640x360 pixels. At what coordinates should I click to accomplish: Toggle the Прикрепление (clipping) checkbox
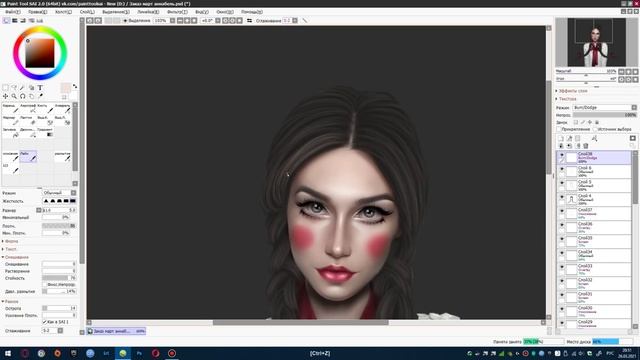pyautogui.click(x=560, y=129)
